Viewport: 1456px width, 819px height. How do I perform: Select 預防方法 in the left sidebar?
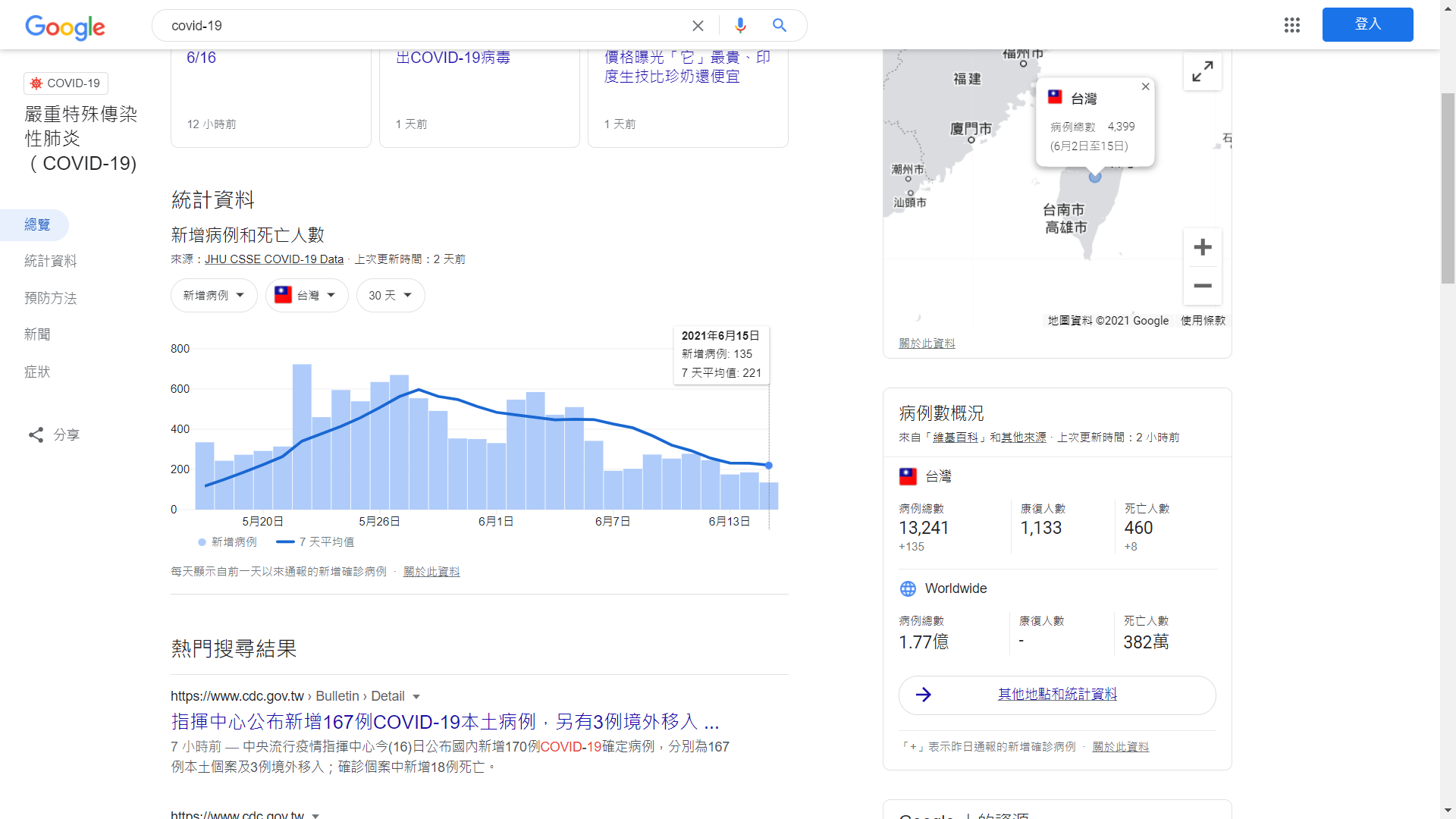point(50,298)
